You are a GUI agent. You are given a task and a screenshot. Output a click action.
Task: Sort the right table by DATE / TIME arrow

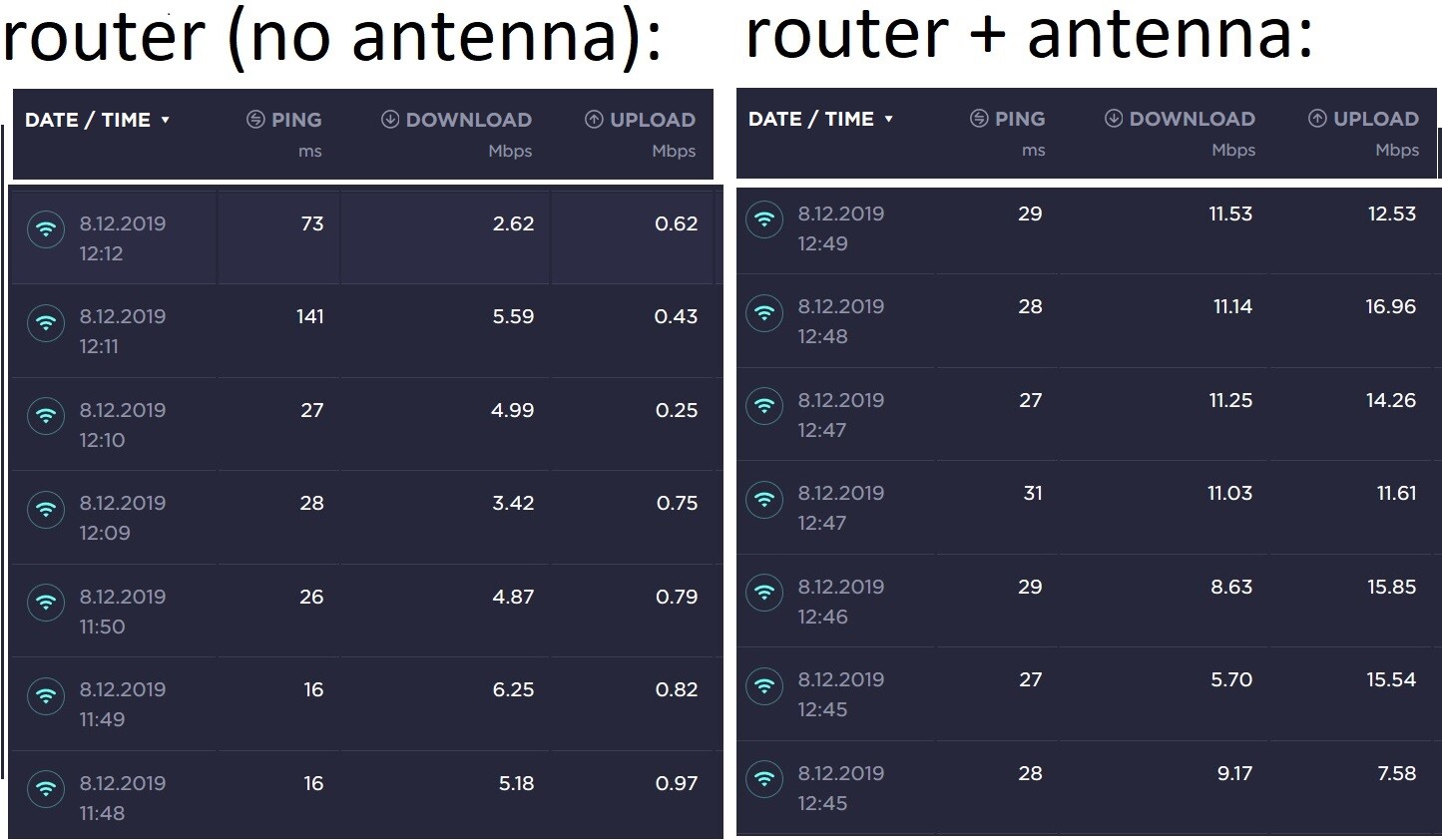click(x=888, y=119)
